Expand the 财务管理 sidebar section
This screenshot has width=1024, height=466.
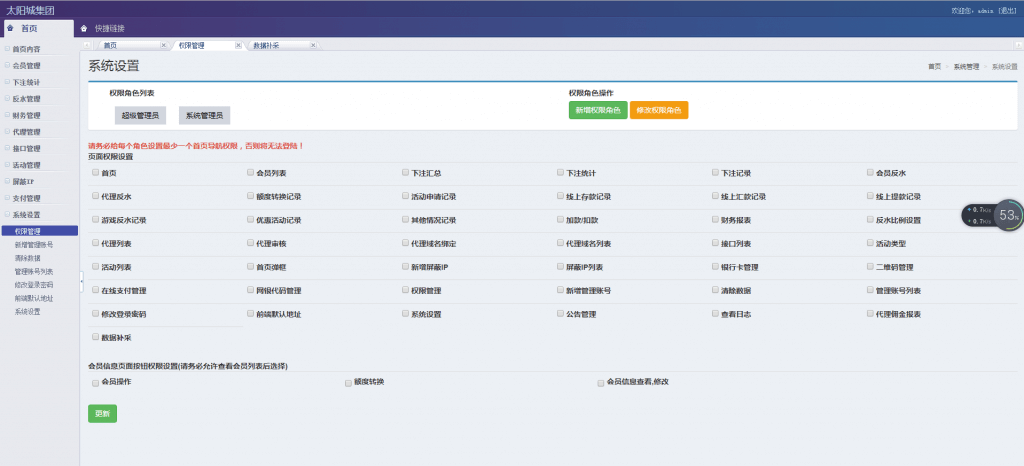point(26,115)
